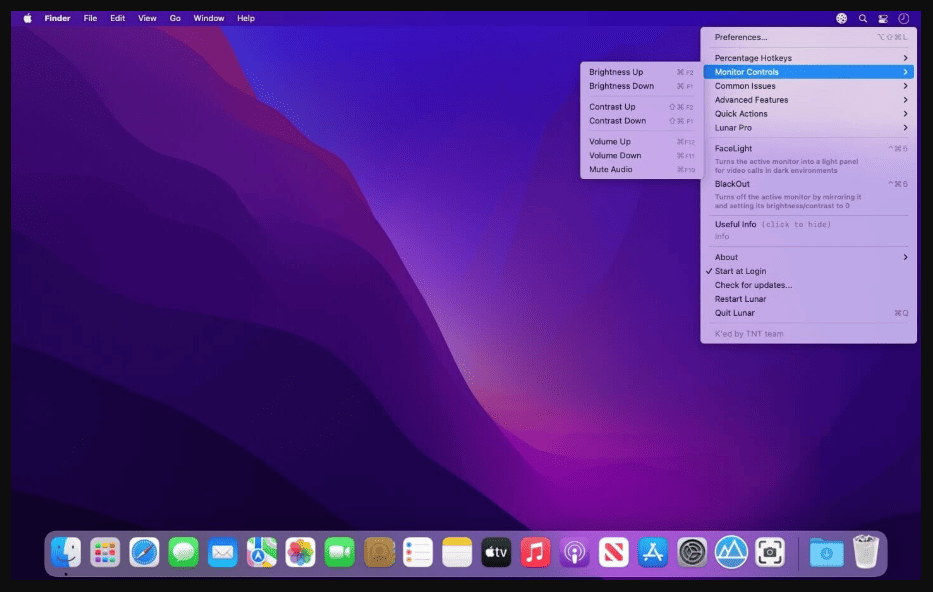Expand the About submenu
The height and width of the screenshot is (592, 933).
(x=808, y=257)
